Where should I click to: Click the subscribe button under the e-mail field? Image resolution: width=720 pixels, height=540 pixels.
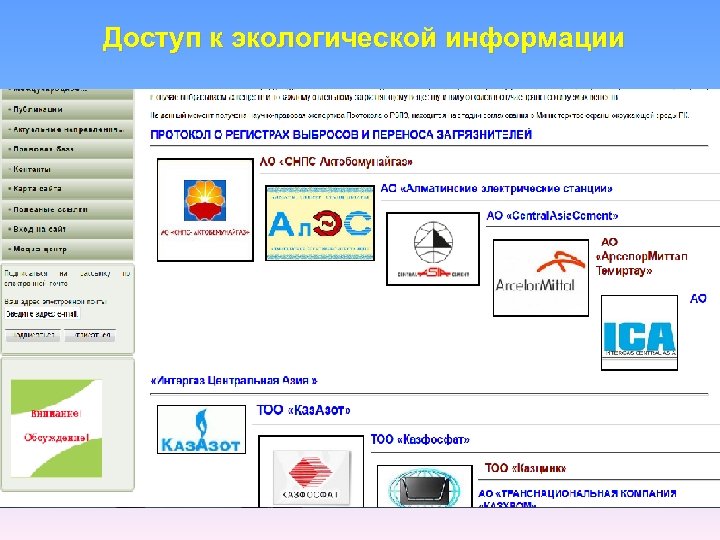(x=33, y=335)
